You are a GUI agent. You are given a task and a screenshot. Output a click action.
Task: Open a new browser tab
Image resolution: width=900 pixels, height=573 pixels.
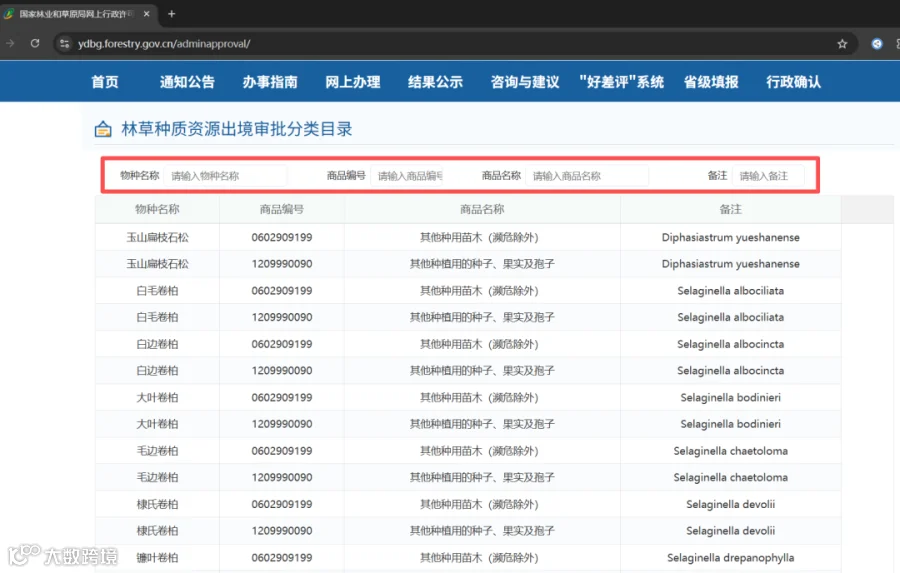(x=171, y=14)
